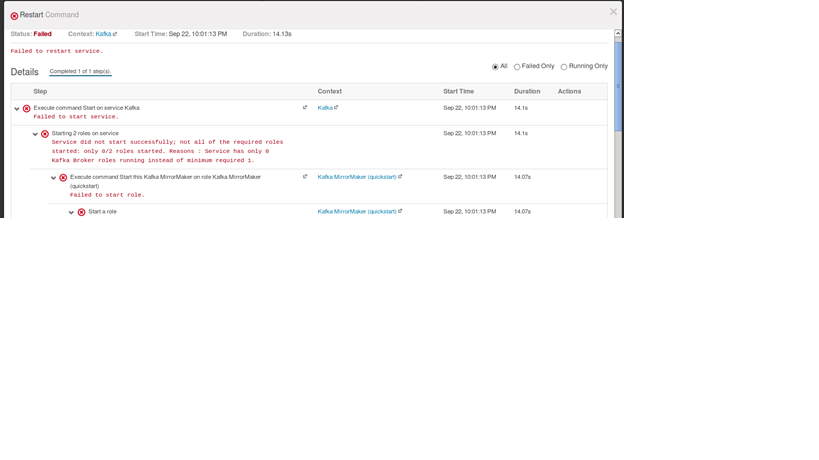Collapse Execute command Start on service Kafka step
The image size is (819, 460).
pyautogui.click(x=17, y=109)
